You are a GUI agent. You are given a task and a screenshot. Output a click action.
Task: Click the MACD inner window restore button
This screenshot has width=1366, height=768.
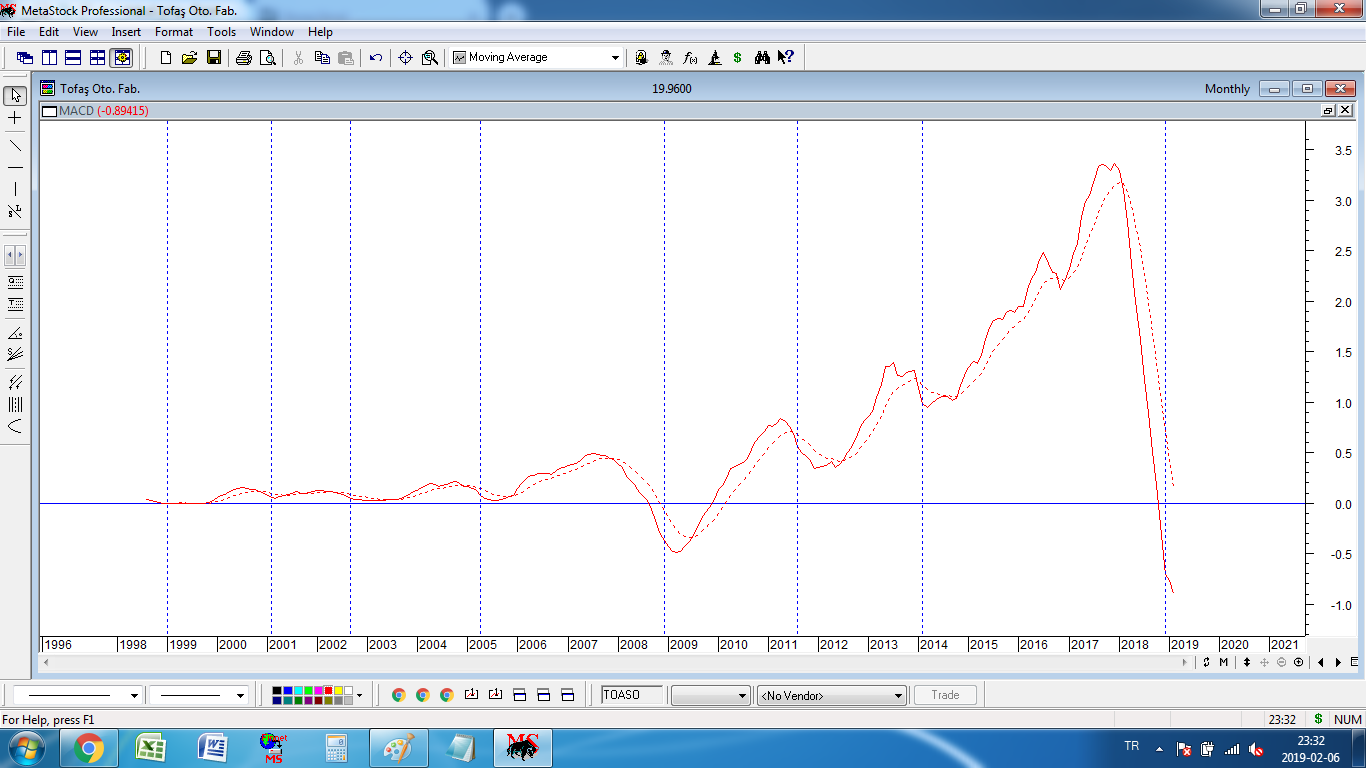[1328, 111]
